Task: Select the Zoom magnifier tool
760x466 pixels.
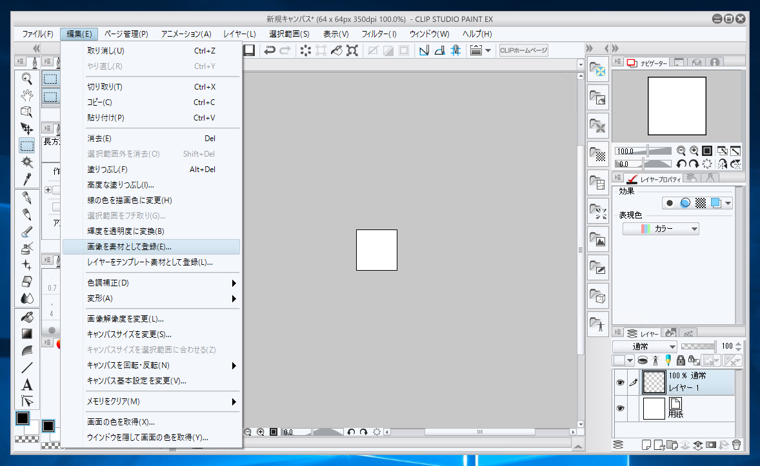Action: (27, 79)
